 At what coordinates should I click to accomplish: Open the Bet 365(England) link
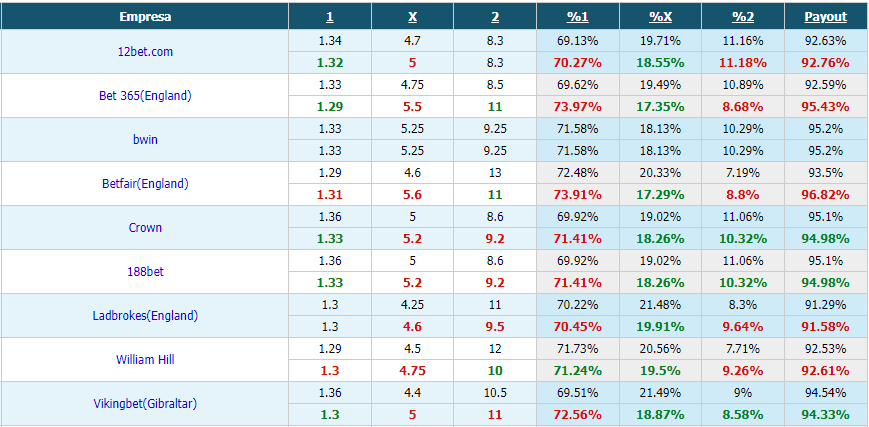tap(145, 95)
